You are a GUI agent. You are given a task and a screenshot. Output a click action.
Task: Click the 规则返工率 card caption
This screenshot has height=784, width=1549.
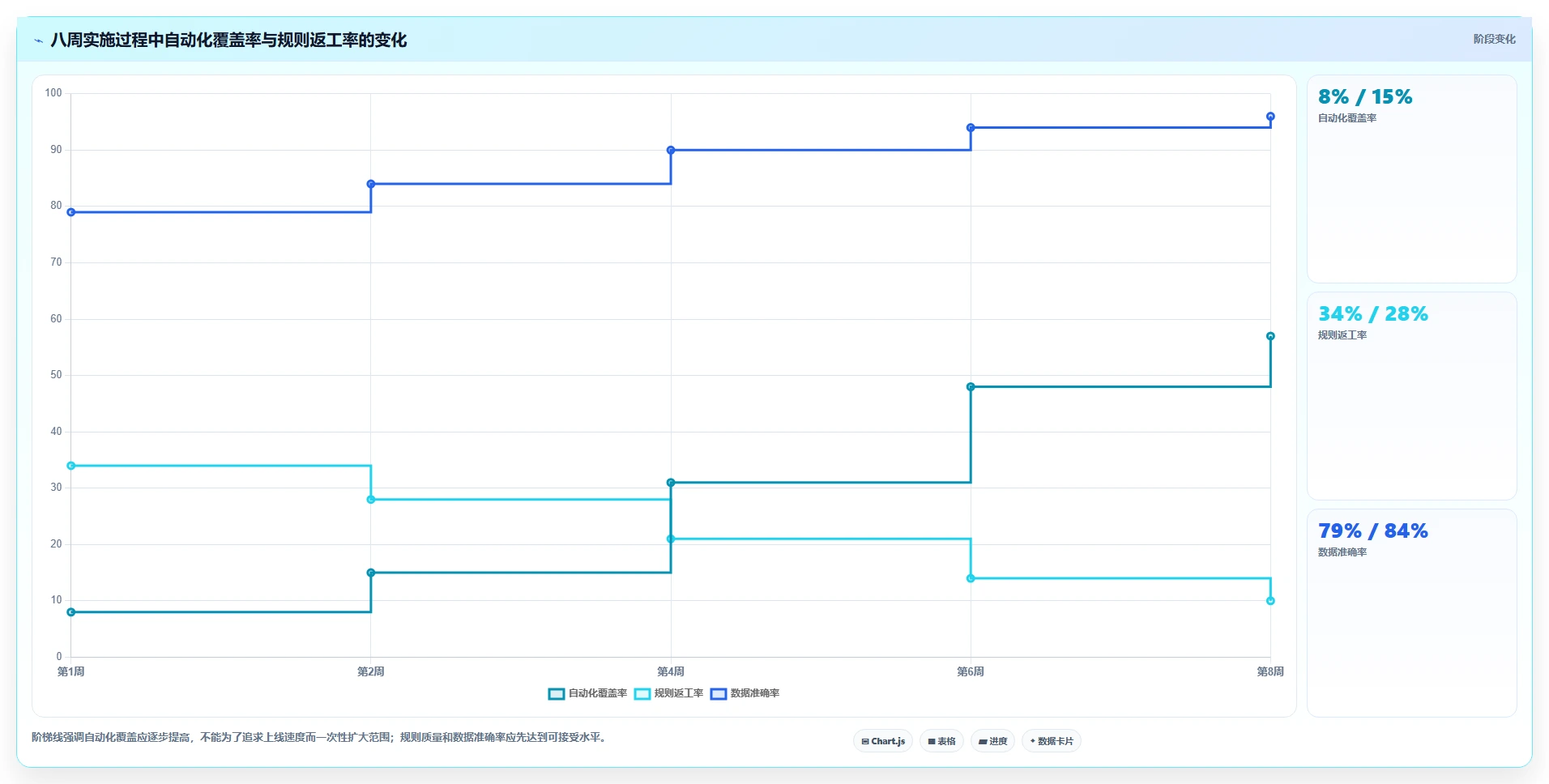[x=1342, y=335]
